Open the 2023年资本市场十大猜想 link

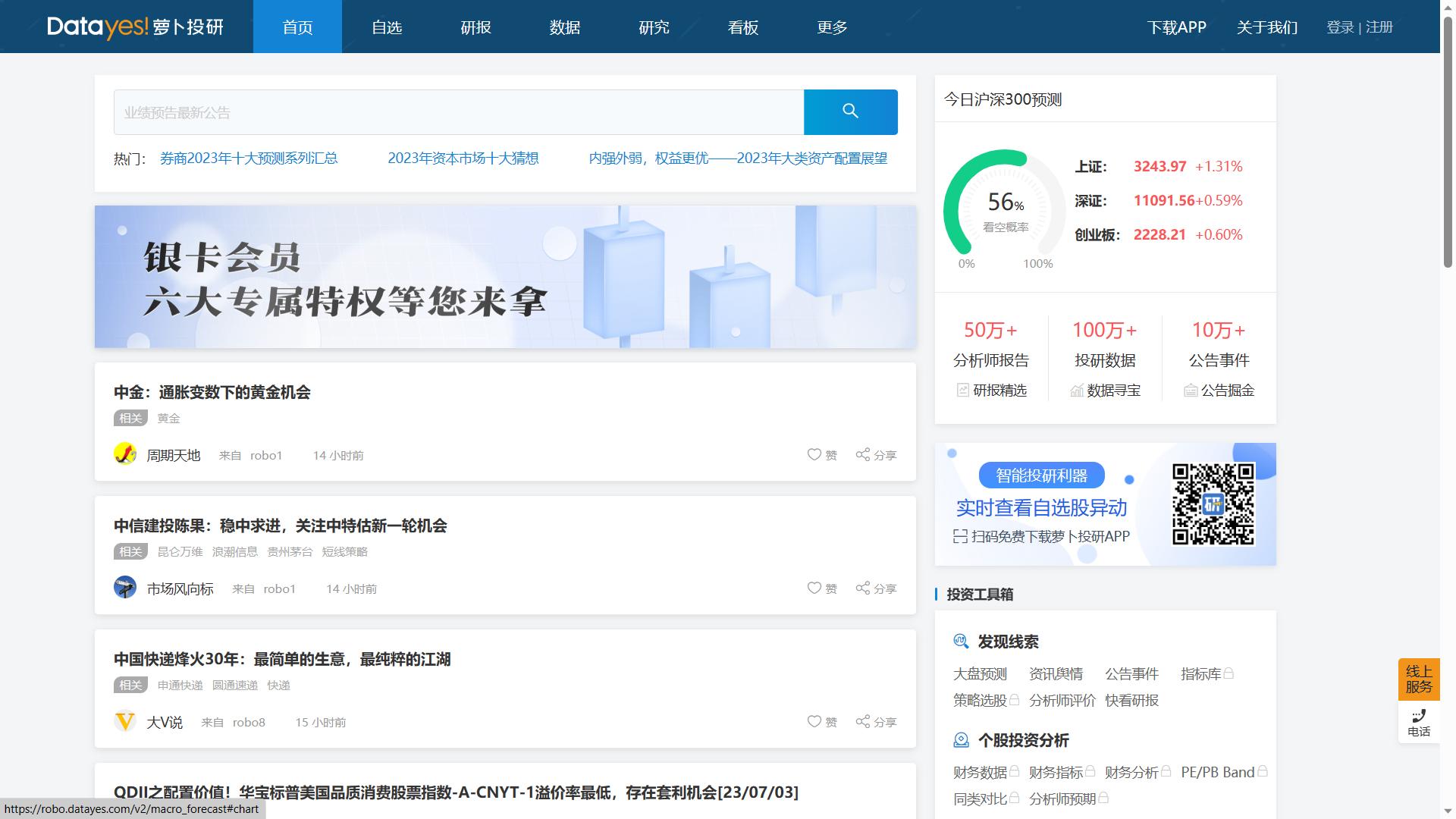click(463, 158)
